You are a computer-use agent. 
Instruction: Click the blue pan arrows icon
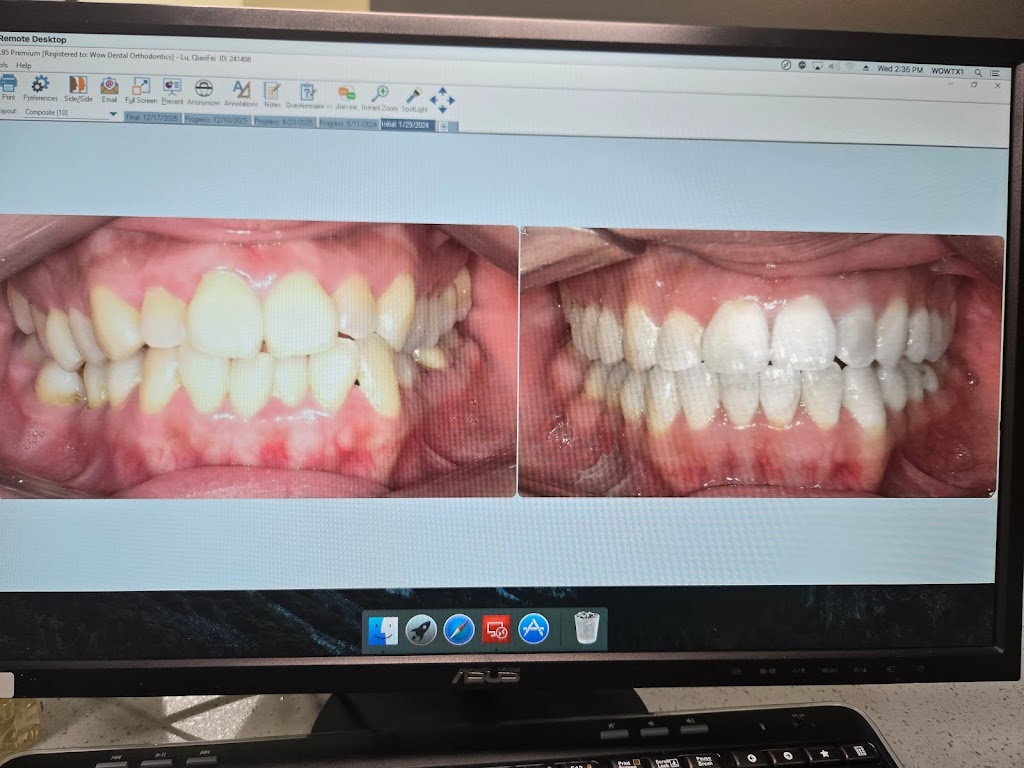coord(442,100)
